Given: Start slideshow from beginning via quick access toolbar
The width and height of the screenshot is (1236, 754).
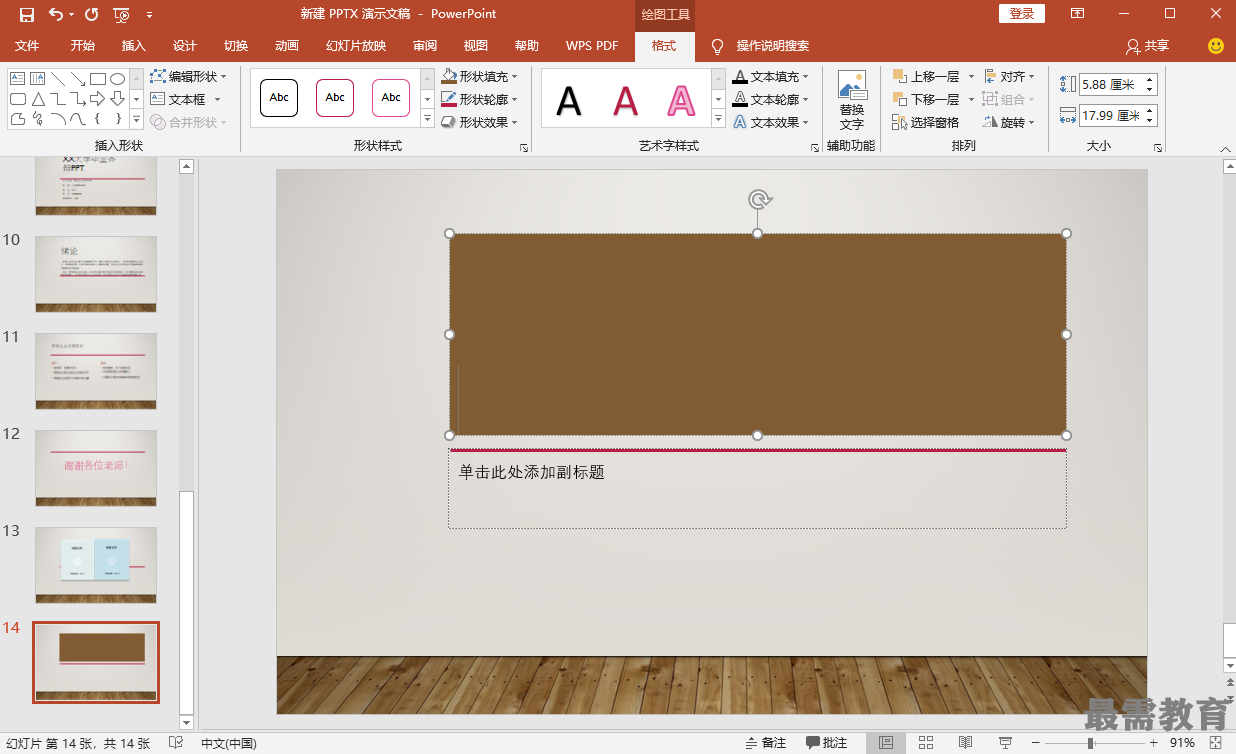Looking at the screenshot, I should pos(121,14).
